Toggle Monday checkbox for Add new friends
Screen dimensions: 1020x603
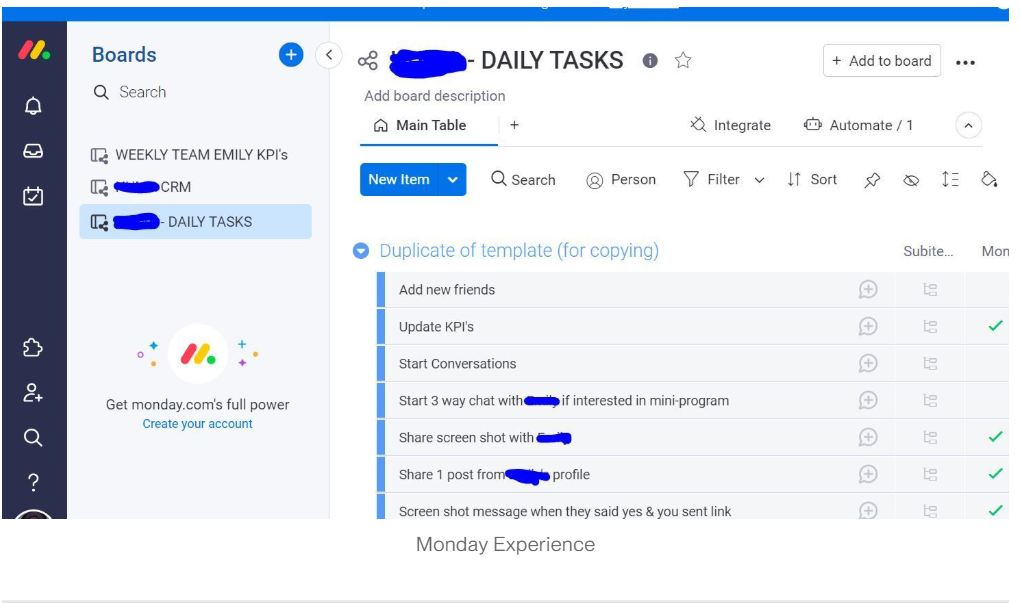(987, 289)
